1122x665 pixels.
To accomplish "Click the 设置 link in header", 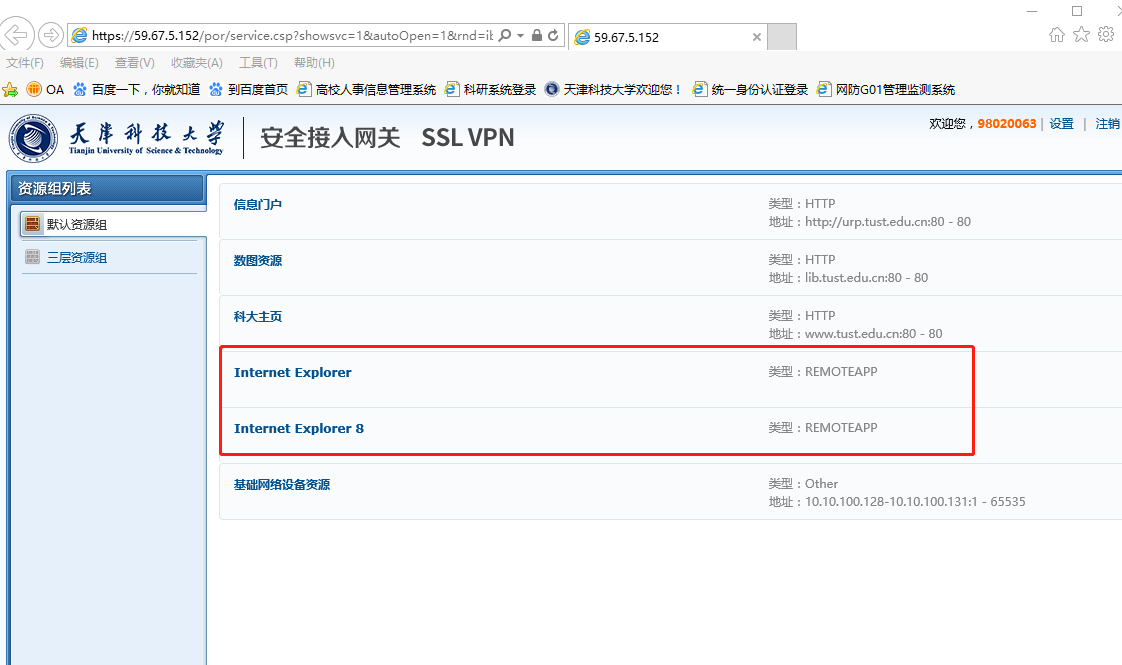I will coord(1061,124).
